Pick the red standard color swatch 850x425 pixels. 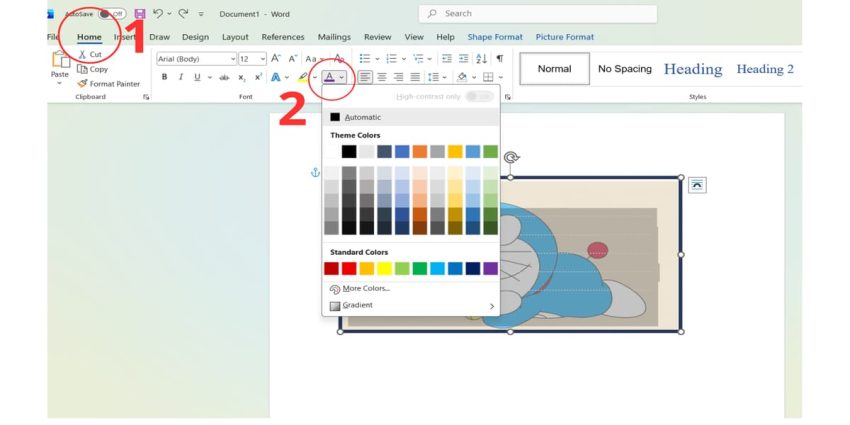(349, 268)
